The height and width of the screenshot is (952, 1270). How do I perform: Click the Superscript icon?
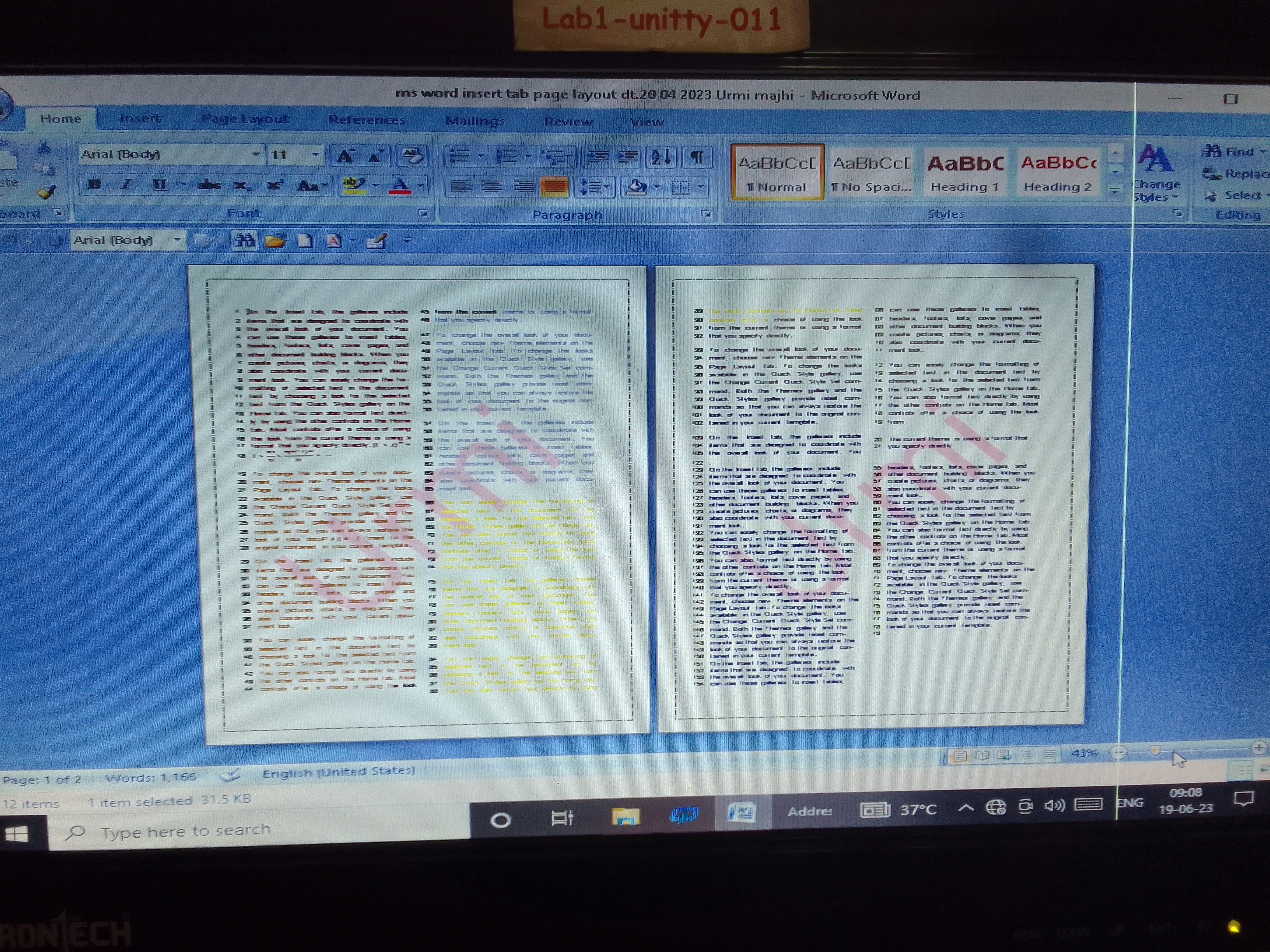(x=275, y=185)
